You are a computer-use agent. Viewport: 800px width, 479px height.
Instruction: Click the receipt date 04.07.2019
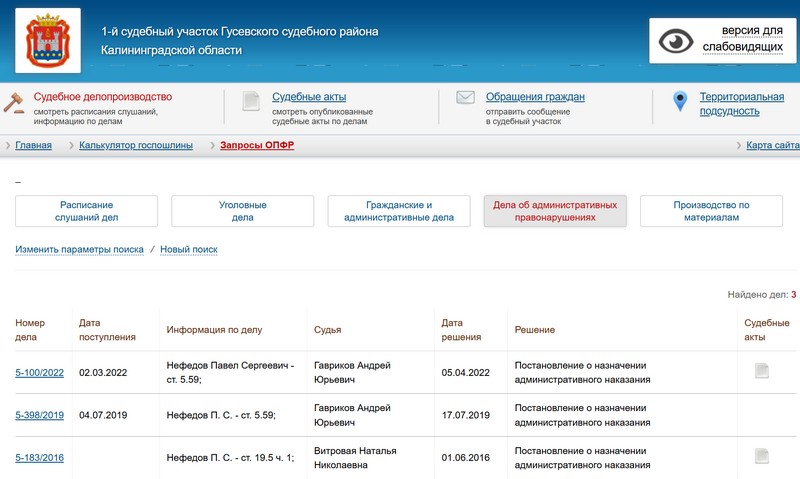(103, 415)
